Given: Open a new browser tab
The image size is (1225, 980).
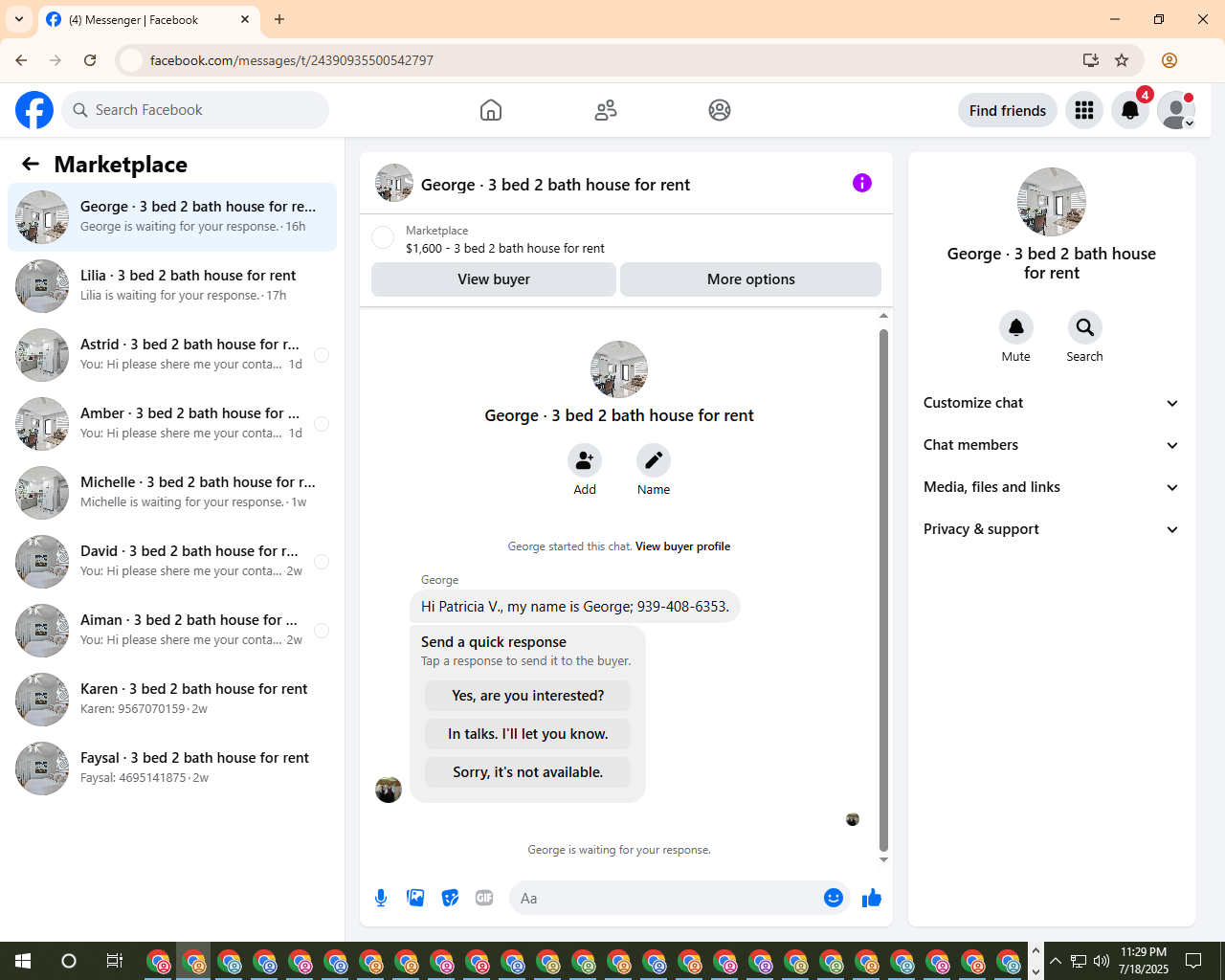Looking at the screenshot, I should pos(279,19).
